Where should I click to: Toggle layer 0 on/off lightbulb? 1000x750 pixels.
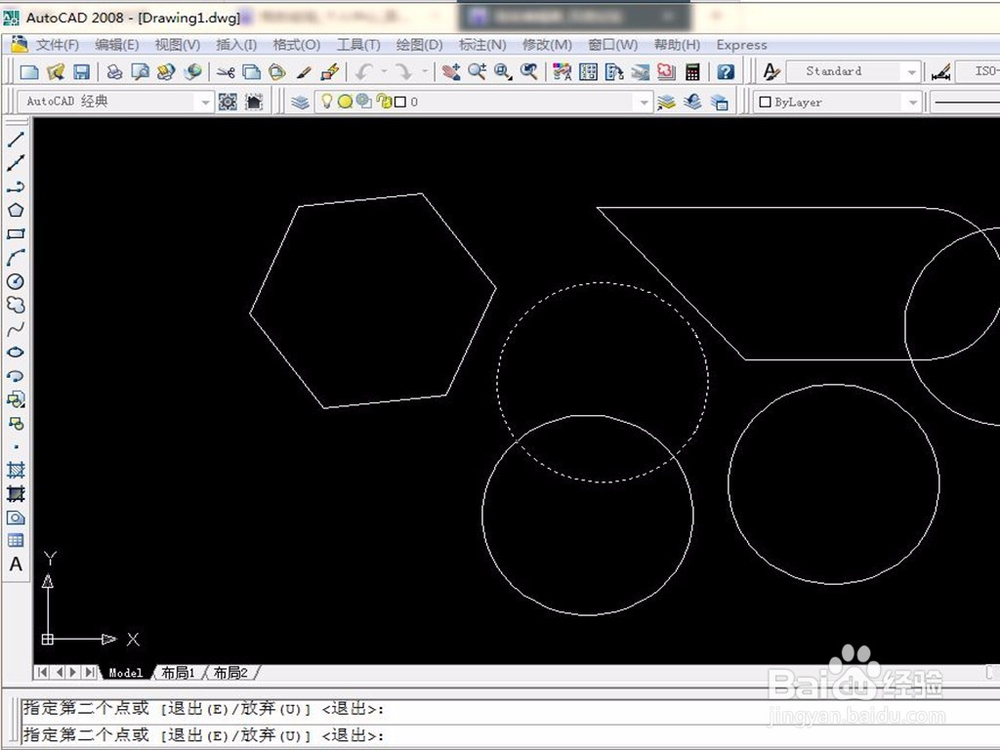pos(327,101)
